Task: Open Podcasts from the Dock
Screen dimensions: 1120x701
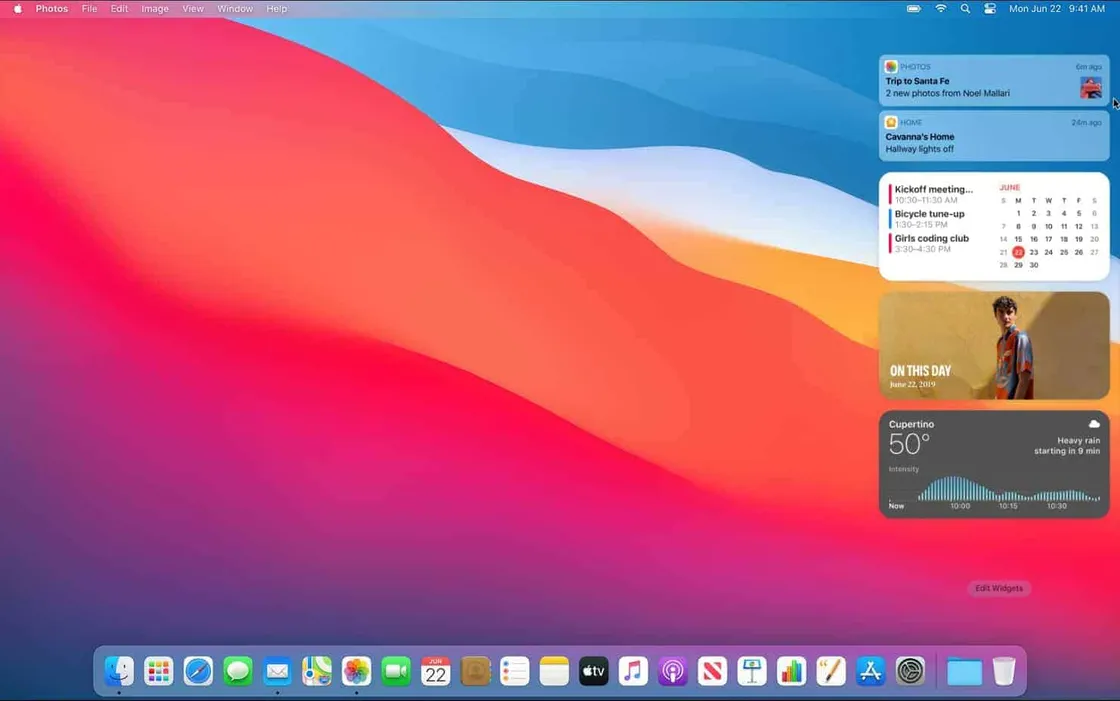Action: pos(672,670)
